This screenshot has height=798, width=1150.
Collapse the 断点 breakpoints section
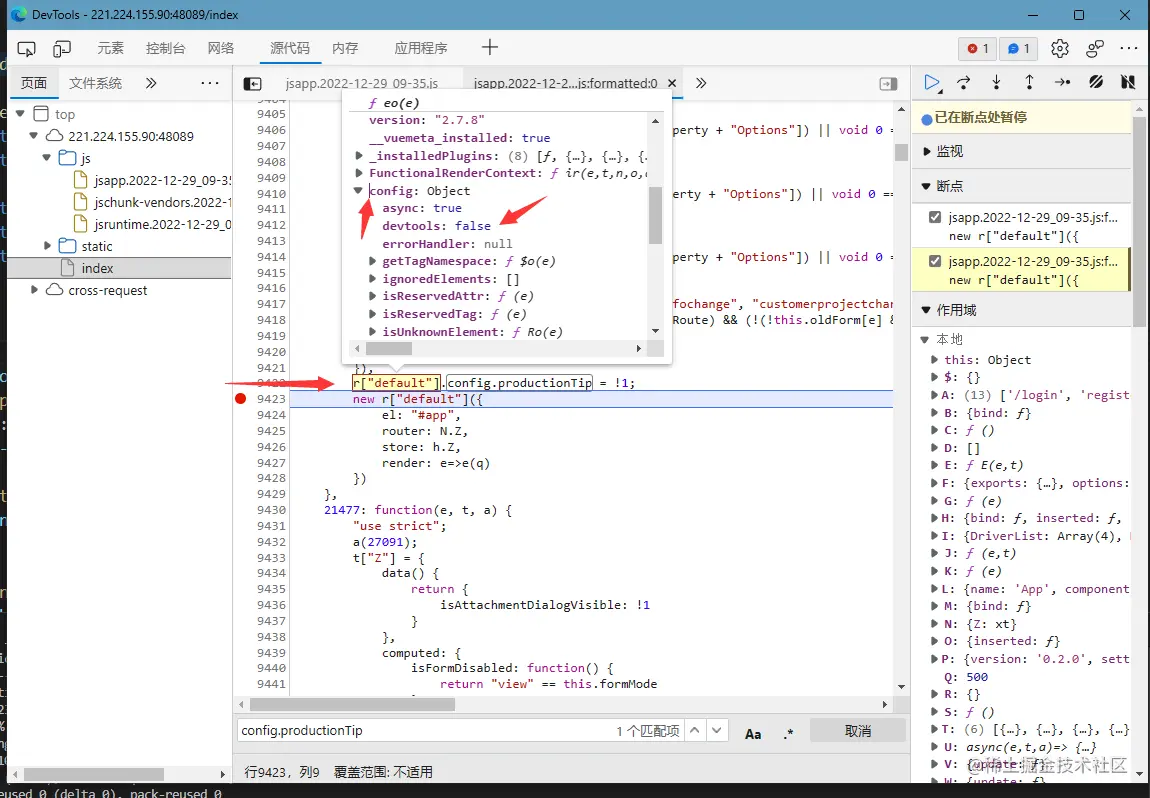pyautogui.click(x=926, y=186)
